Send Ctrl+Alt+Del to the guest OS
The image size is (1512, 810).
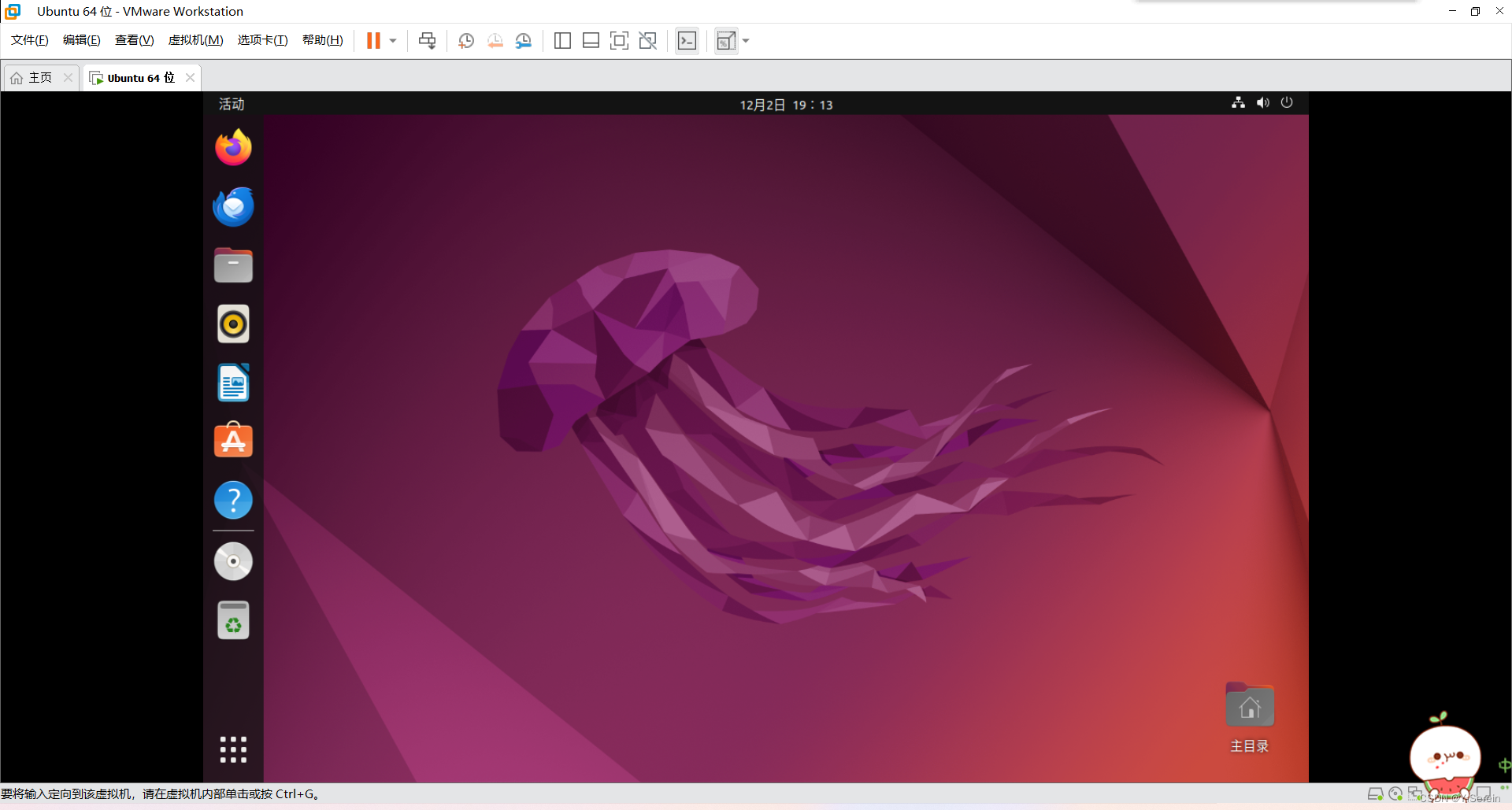coord(426,40)
